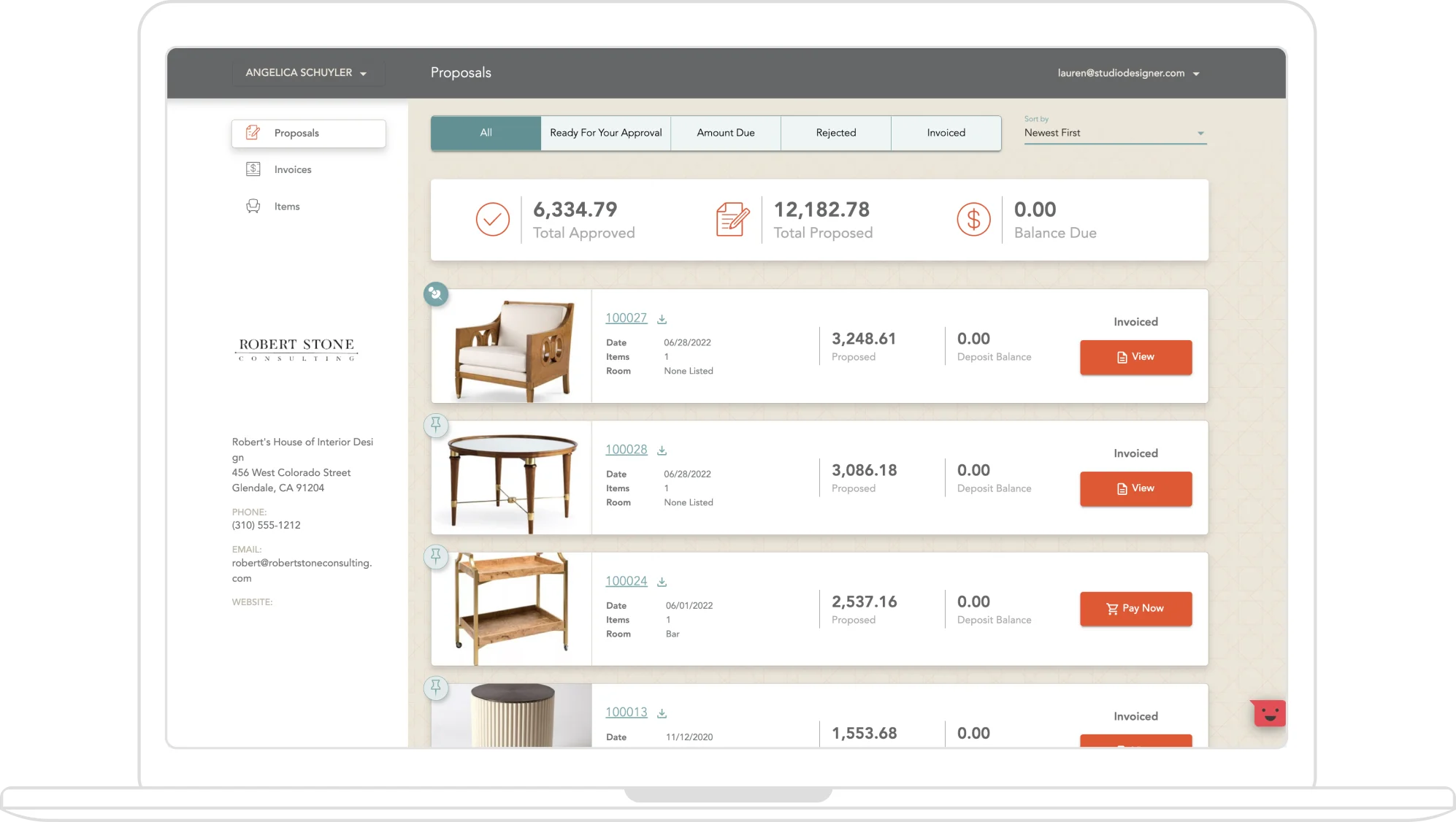Click Pay Now for proposal 100024
Image resolution: width=1456 pixels, height=822 pixels.
[x=1135, y=608]
